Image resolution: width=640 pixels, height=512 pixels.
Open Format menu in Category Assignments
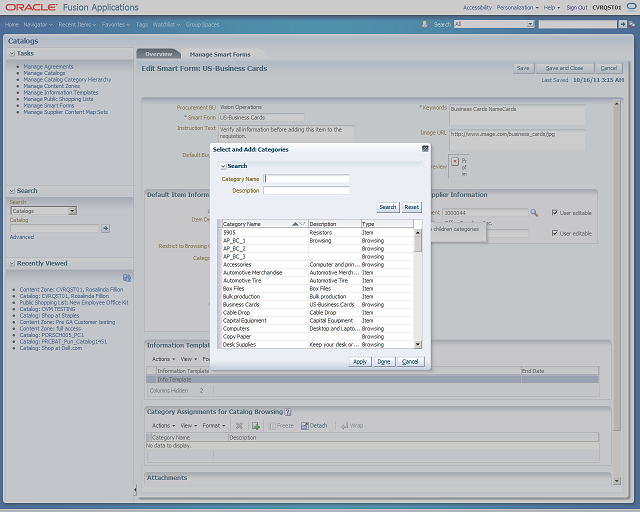click(213, 425)
